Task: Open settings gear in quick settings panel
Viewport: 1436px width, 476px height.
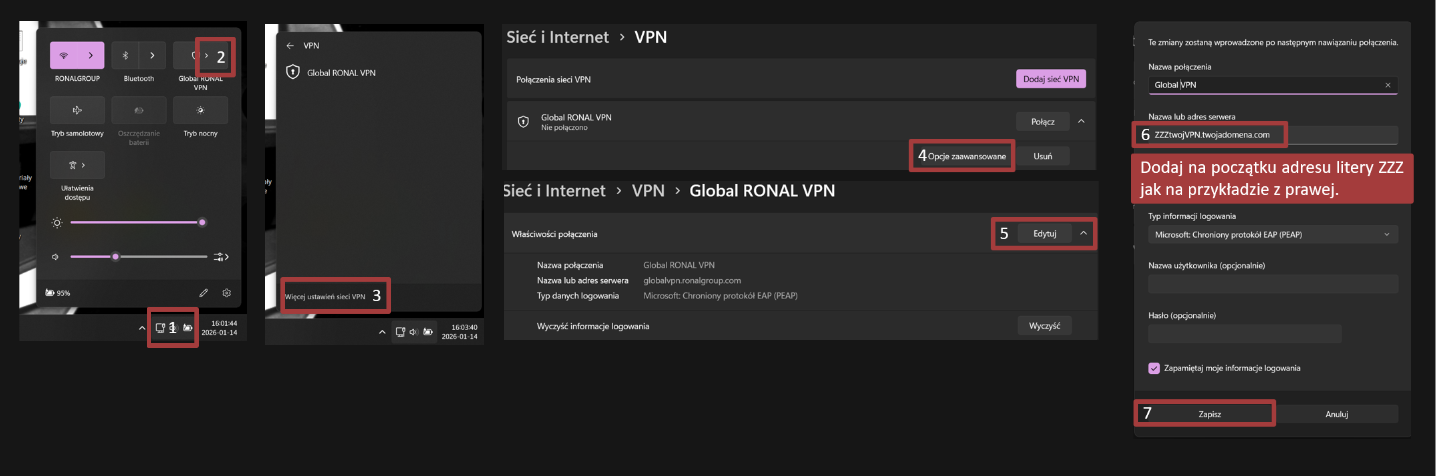Action: (x=227, y=293)
